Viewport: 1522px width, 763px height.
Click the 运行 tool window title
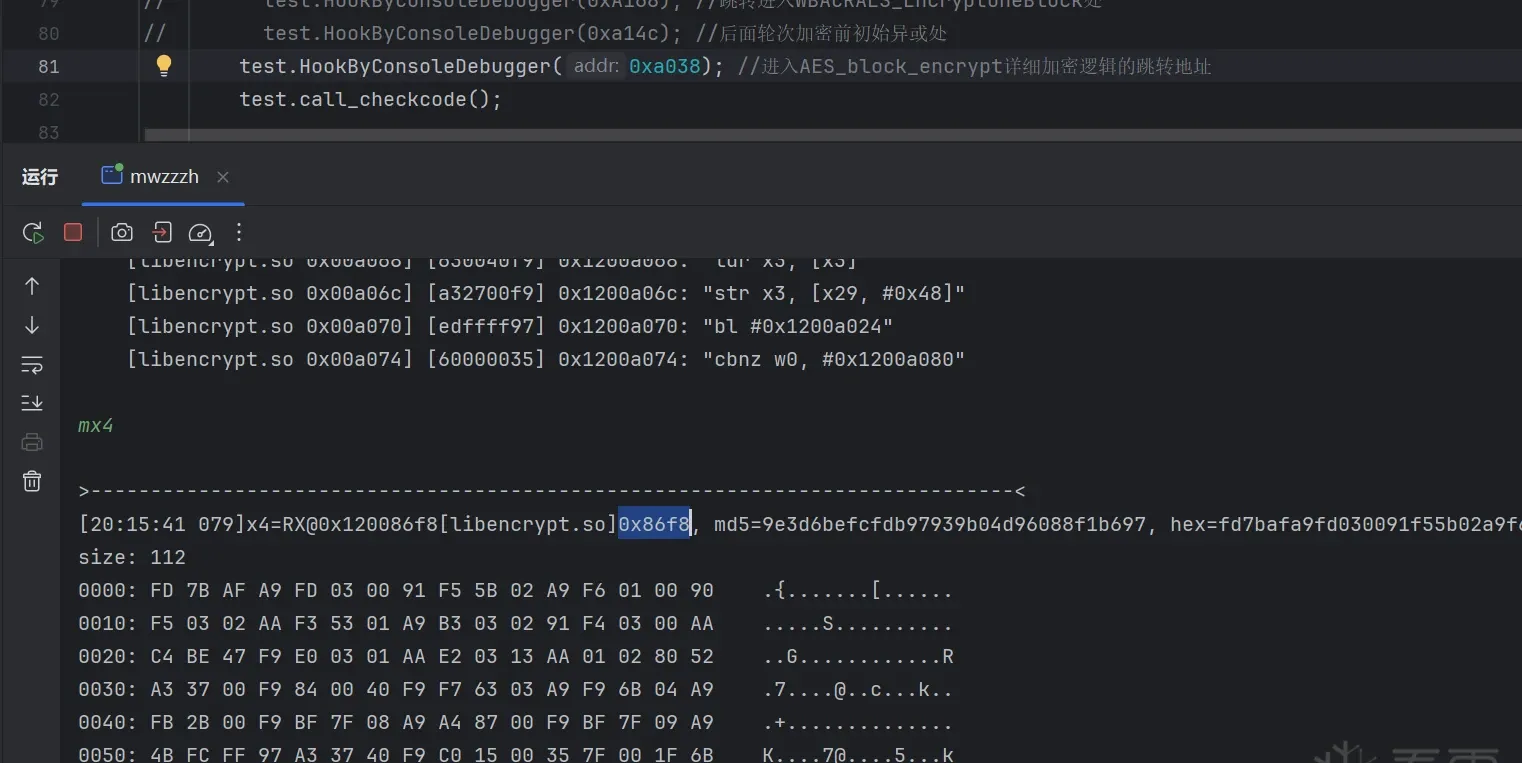(x=40, y=177)
